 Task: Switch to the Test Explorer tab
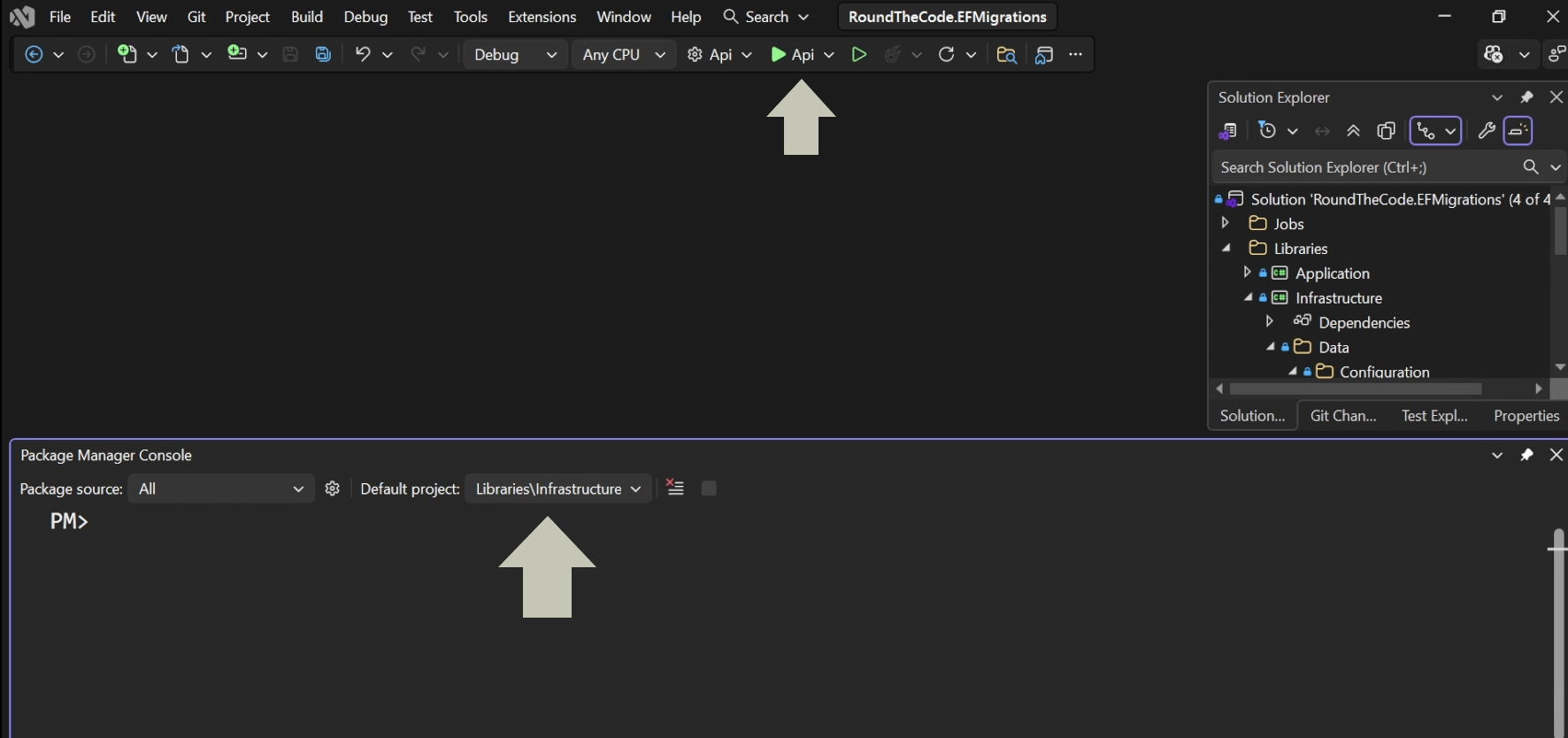click(x=1434, y=416)
